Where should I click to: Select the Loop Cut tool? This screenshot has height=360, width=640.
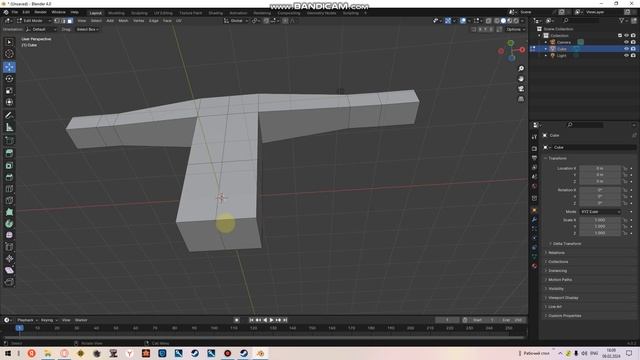pyautogui.click(x=9, y=189)
